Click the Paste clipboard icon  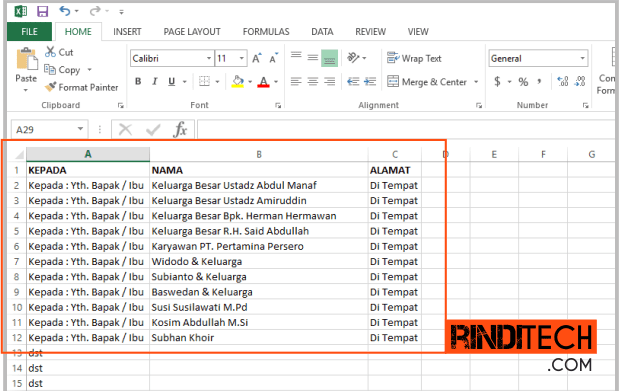(26, 59)
